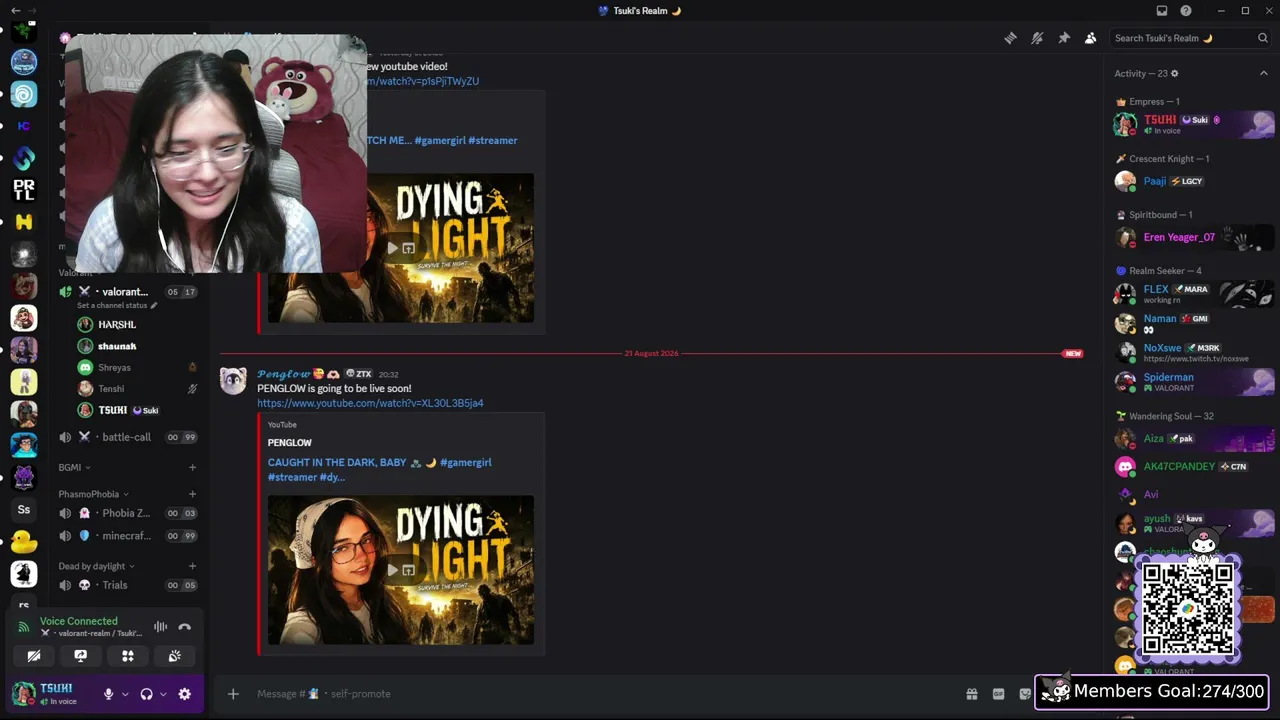Join the Trials voice channel
Viewport: 1280px width, 720px height.
point(128,585)
